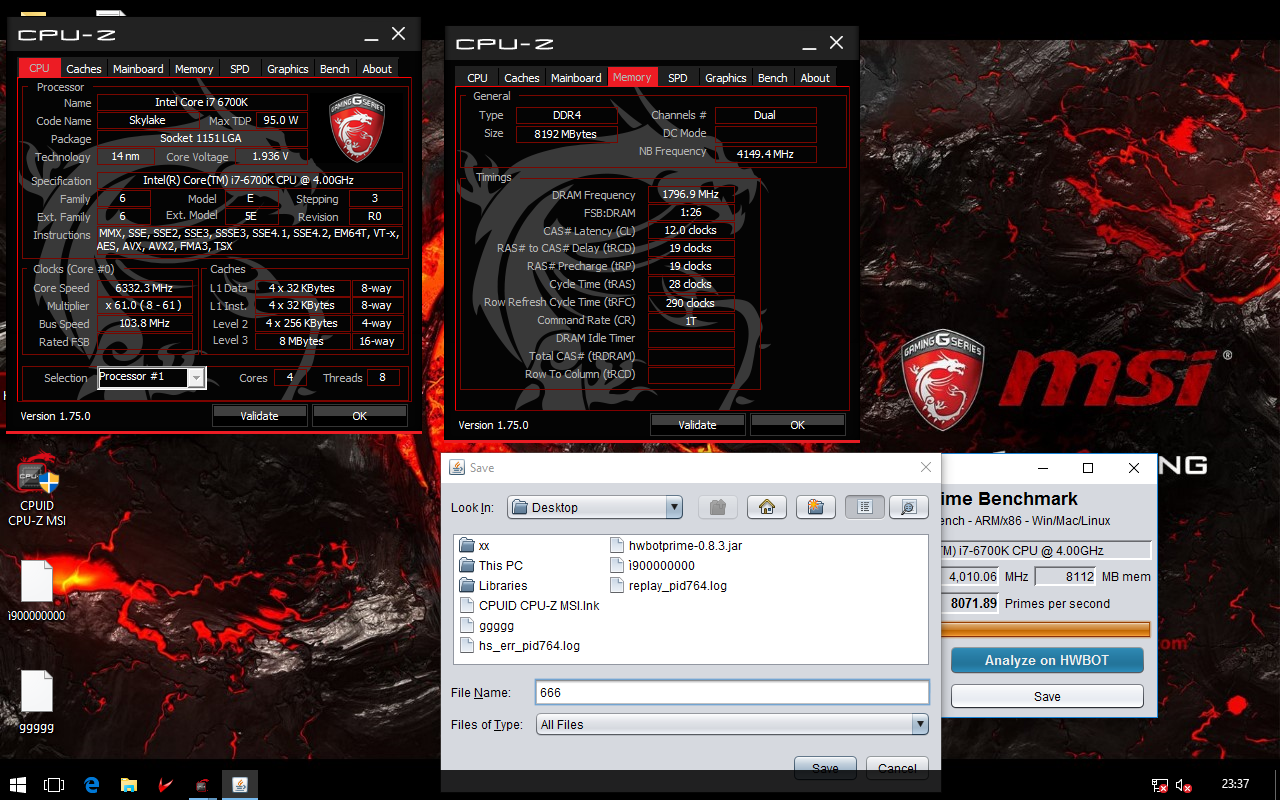Image resolution: width=1280 pixels, height=800 pixels.
Task: Open Memory tab in left CPU-Z window
Action: click(194, 69)
